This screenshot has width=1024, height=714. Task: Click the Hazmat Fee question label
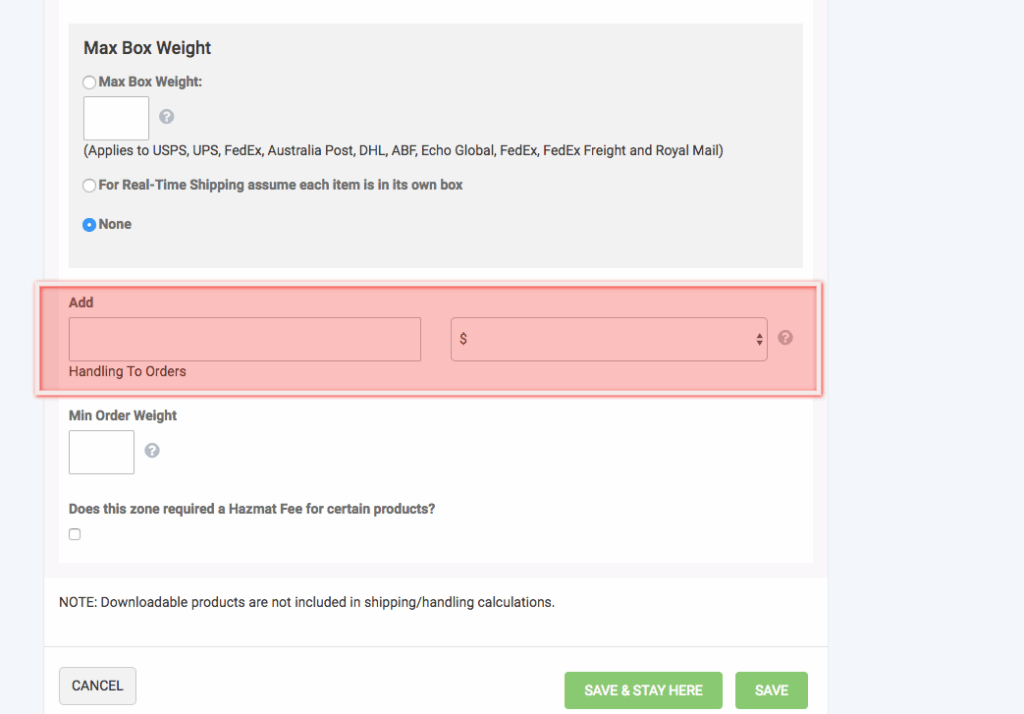point(252,509)
